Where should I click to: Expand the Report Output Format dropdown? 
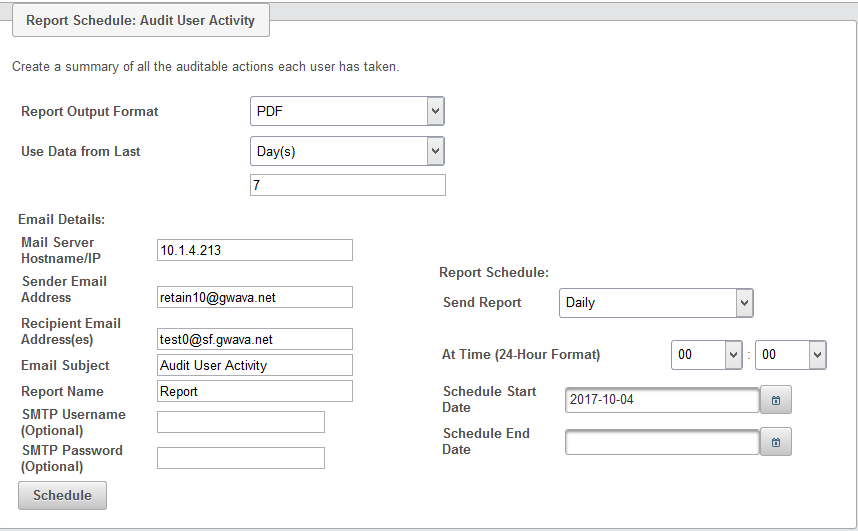[x=346, y=111]
